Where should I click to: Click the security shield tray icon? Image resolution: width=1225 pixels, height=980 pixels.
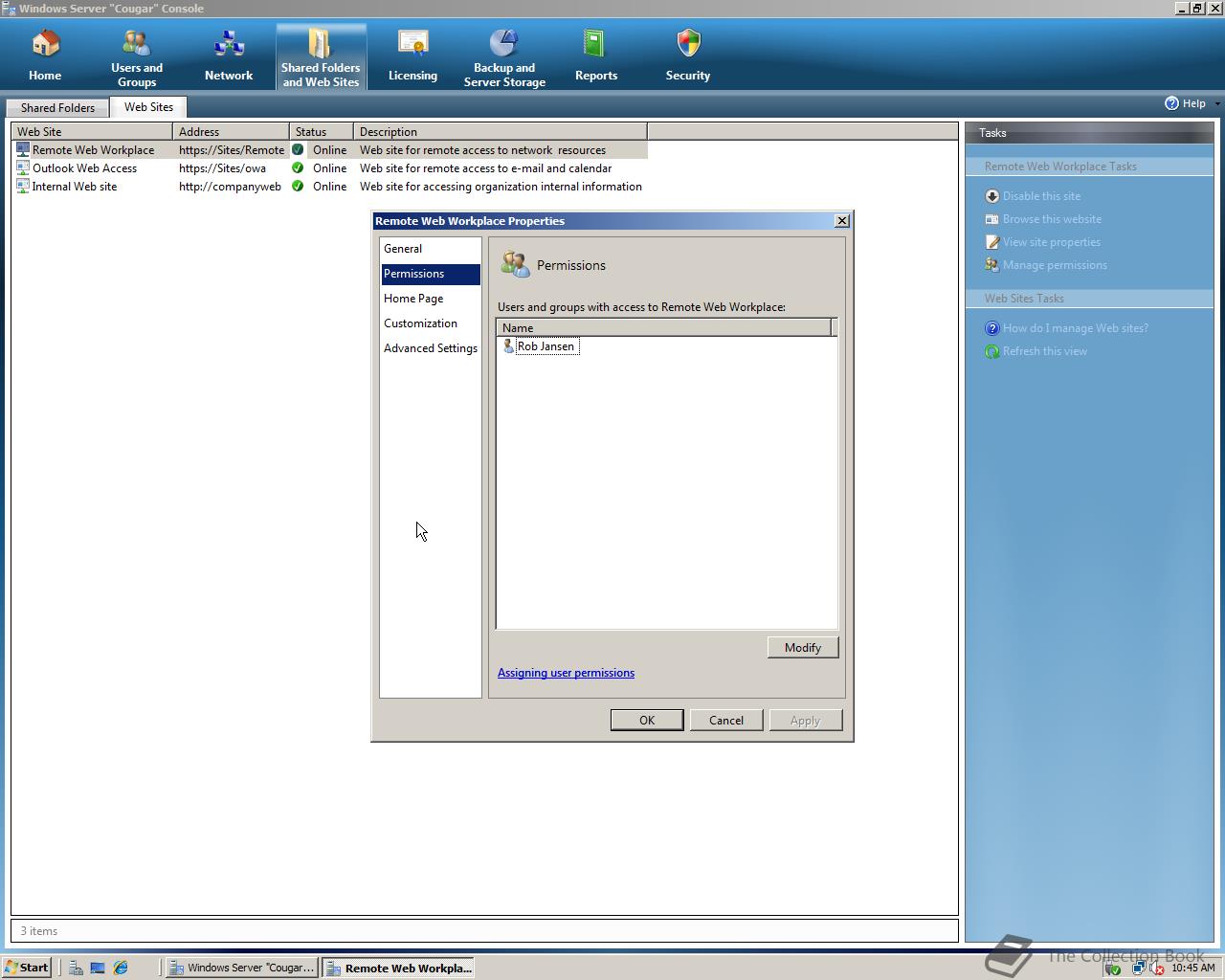coord(1113,969)
